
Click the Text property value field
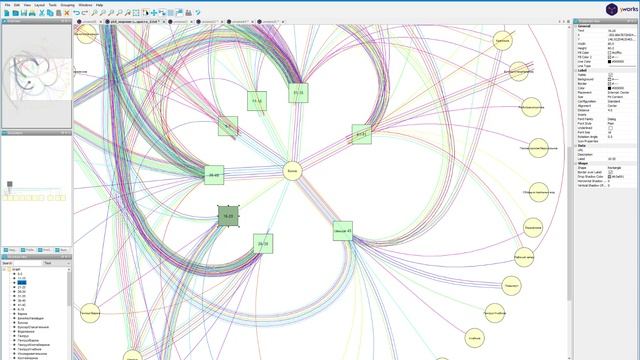(x=622, y=31)
